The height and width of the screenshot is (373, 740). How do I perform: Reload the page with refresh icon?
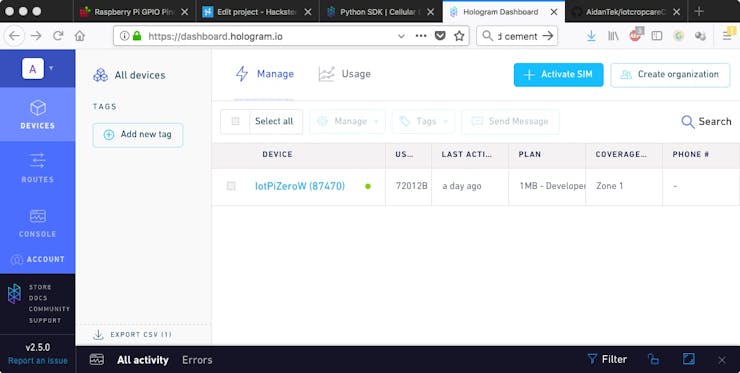(x=58, y=36)
